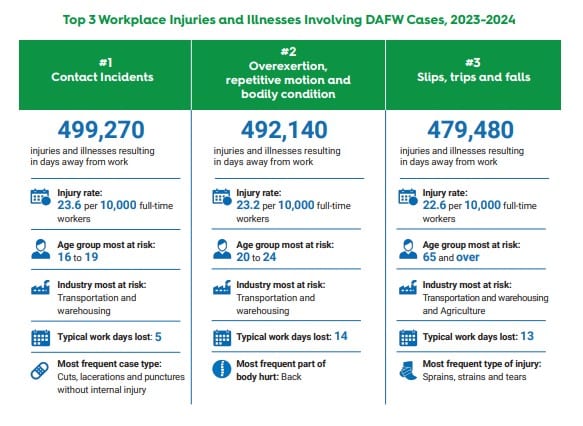Click the 492,140 figure

284,130
